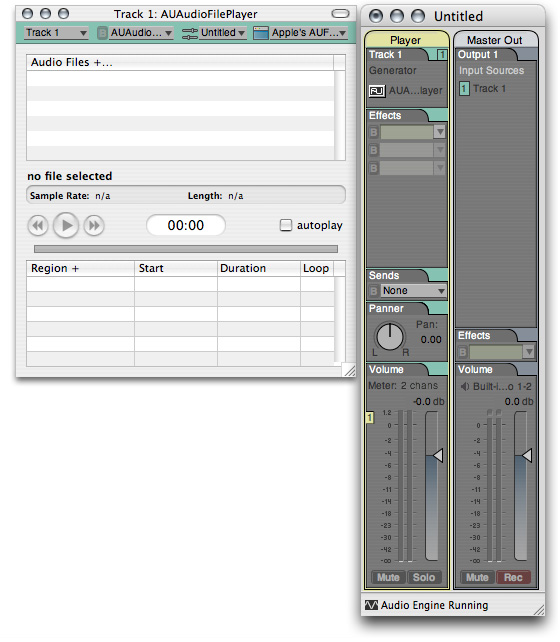Open the Track 1 dropdown in the player toolbar
The height and width of the screenshot is (642, 560).
(56, 33)
